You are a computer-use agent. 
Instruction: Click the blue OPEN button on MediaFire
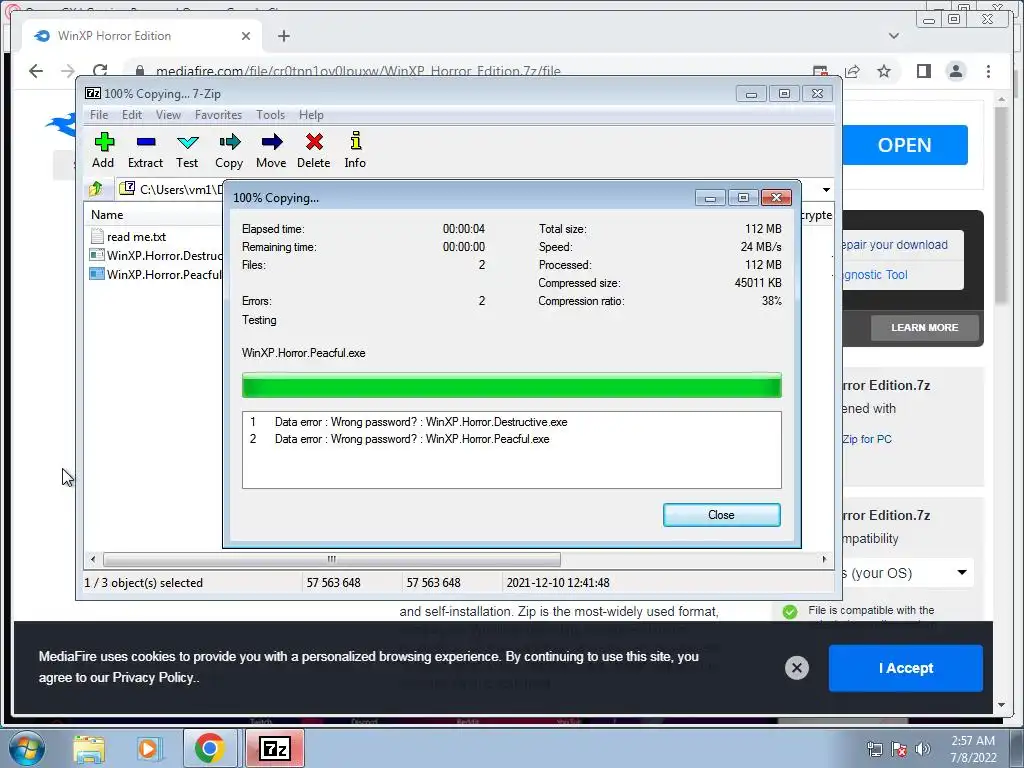[904, 145]
